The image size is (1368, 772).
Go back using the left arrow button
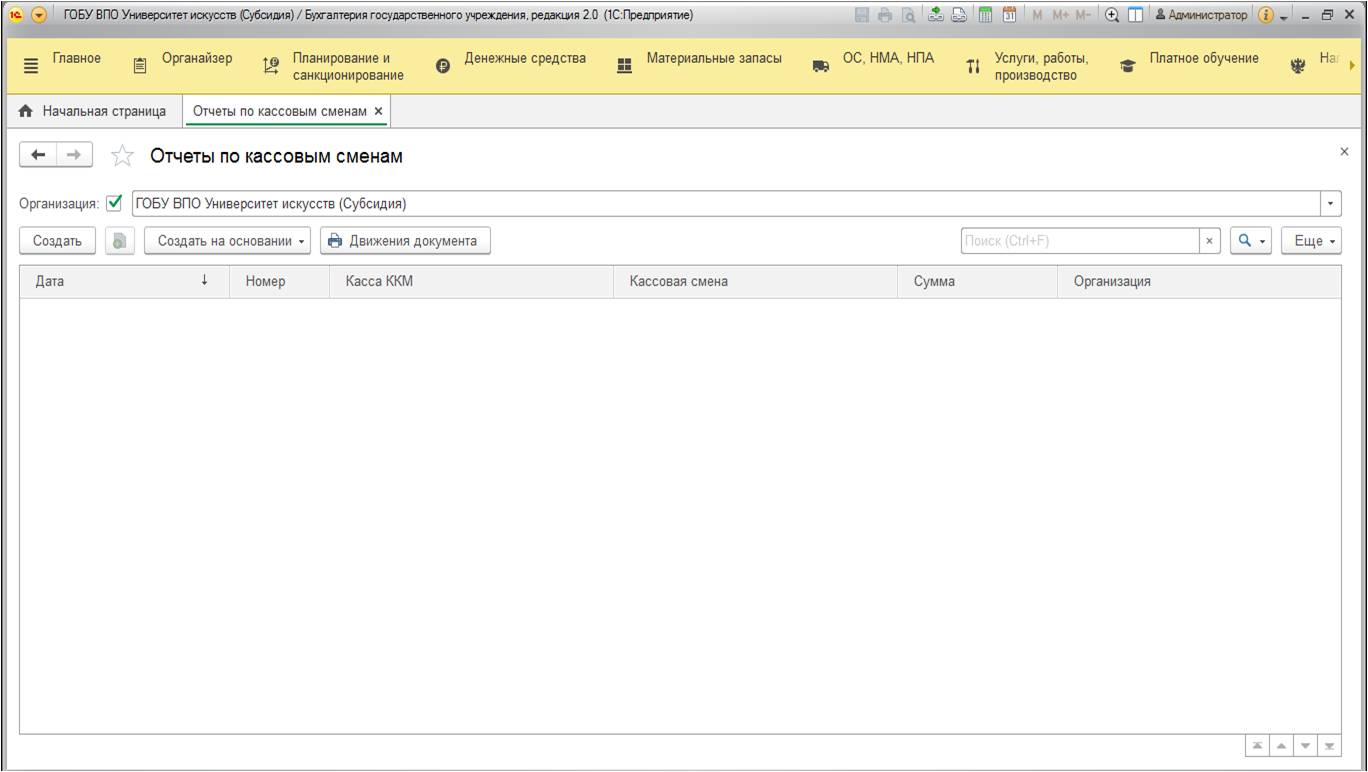[x=39, y=155]
